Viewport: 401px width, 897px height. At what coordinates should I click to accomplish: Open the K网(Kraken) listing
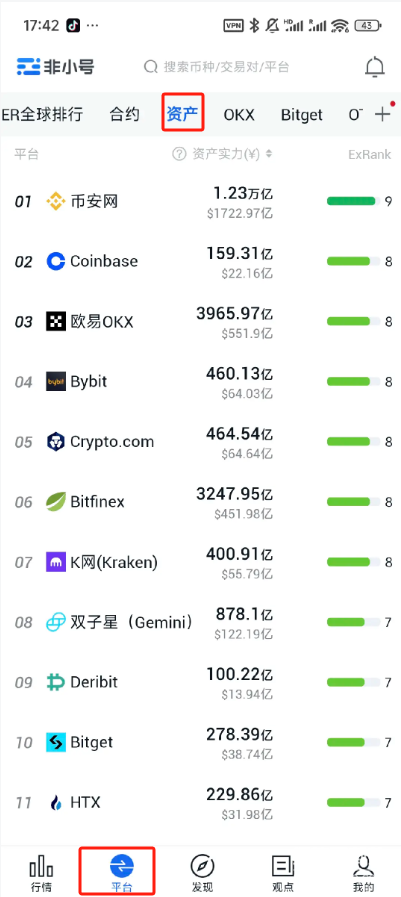[200, 562]
